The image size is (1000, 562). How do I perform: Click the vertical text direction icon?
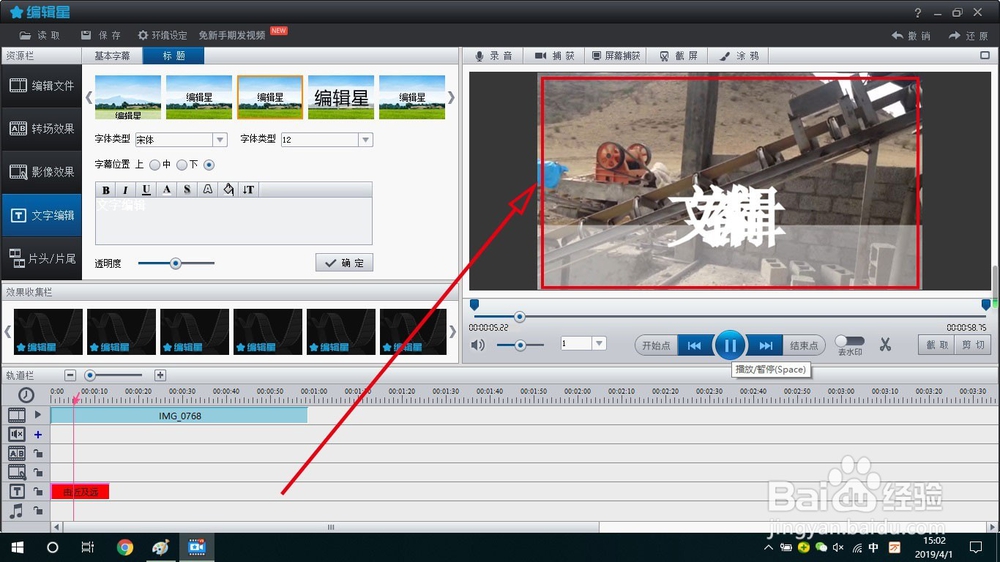click(x=248, y=189)
